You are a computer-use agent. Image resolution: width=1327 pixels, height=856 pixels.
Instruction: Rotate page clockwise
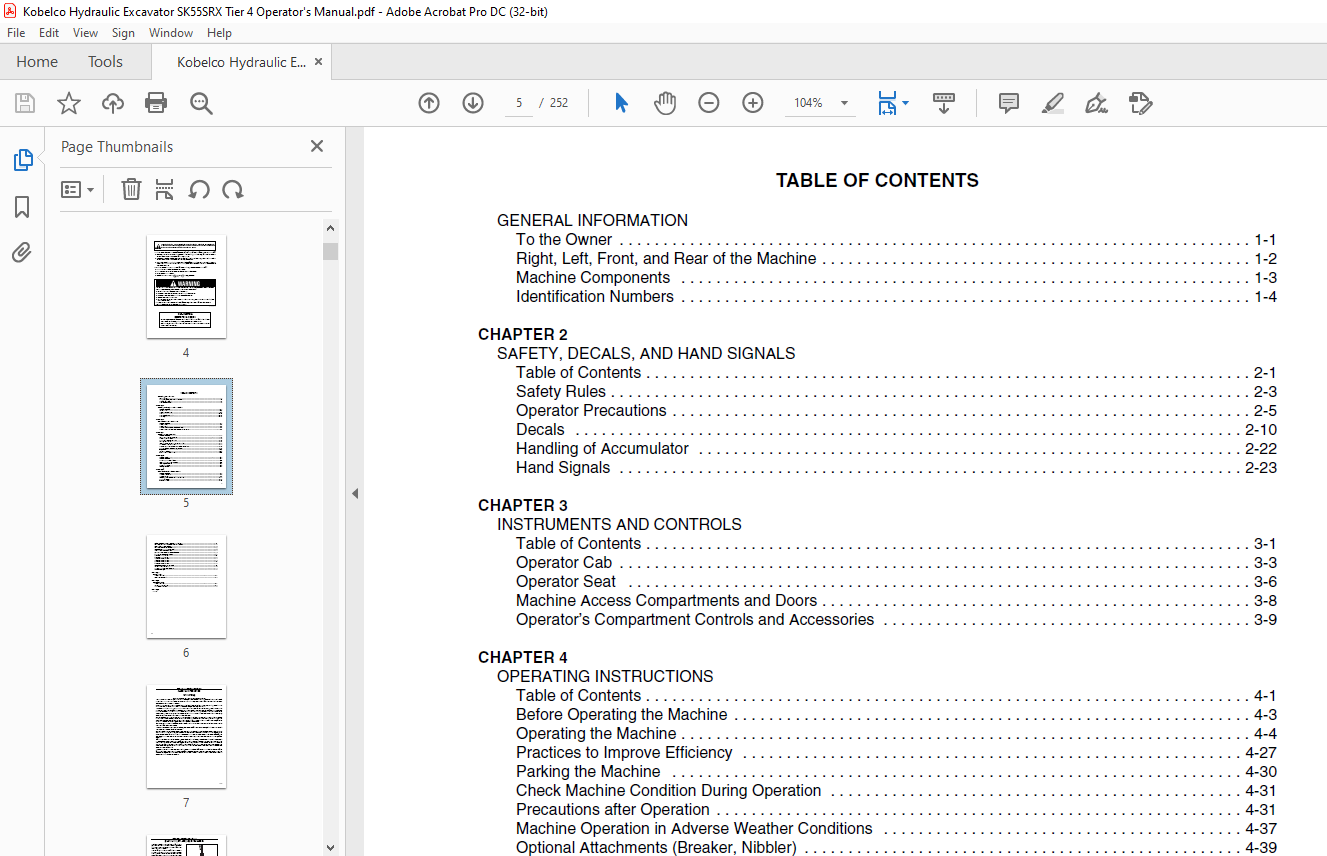(x=233, y=189)
